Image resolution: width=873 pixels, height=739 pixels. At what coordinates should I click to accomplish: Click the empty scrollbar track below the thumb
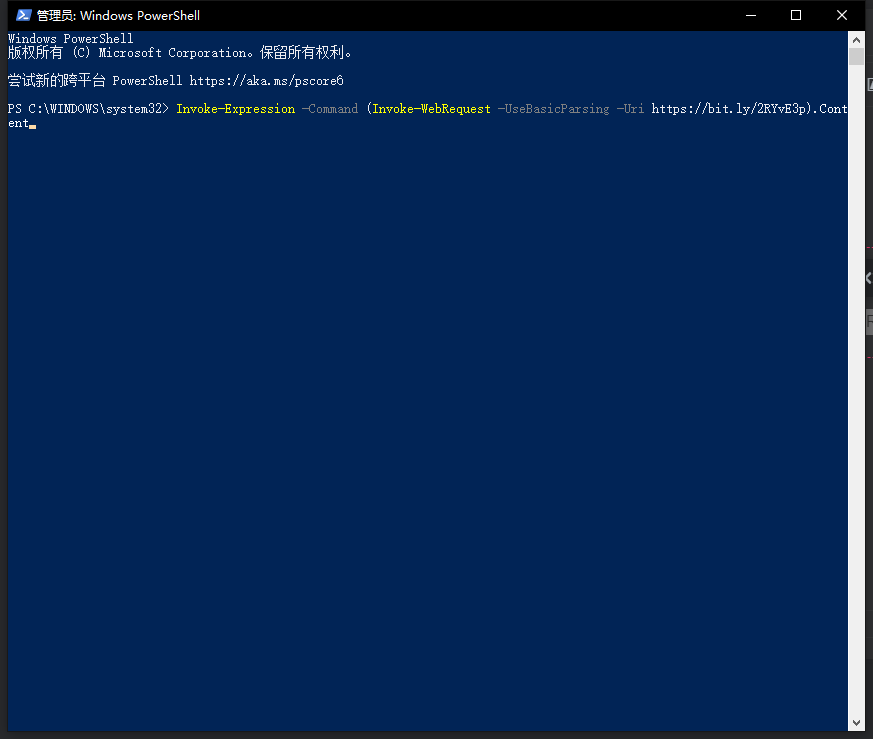pyautogui.click(x=856, y=400)
